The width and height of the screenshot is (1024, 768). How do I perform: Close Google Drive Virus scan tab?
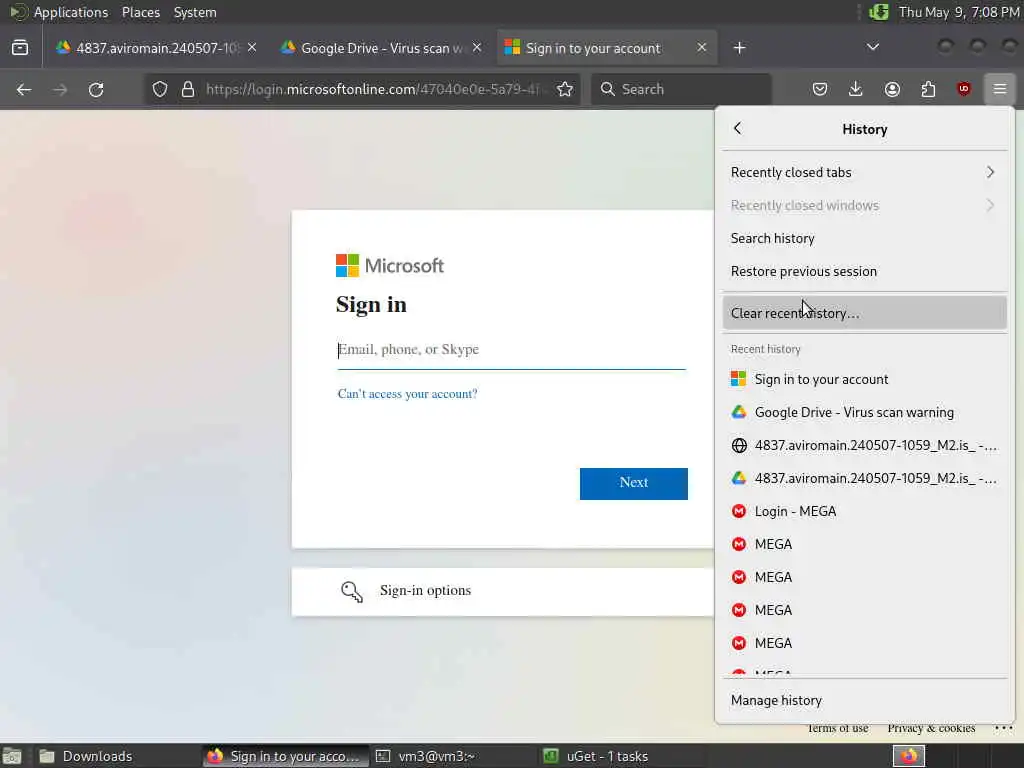[x=477, y=48]
